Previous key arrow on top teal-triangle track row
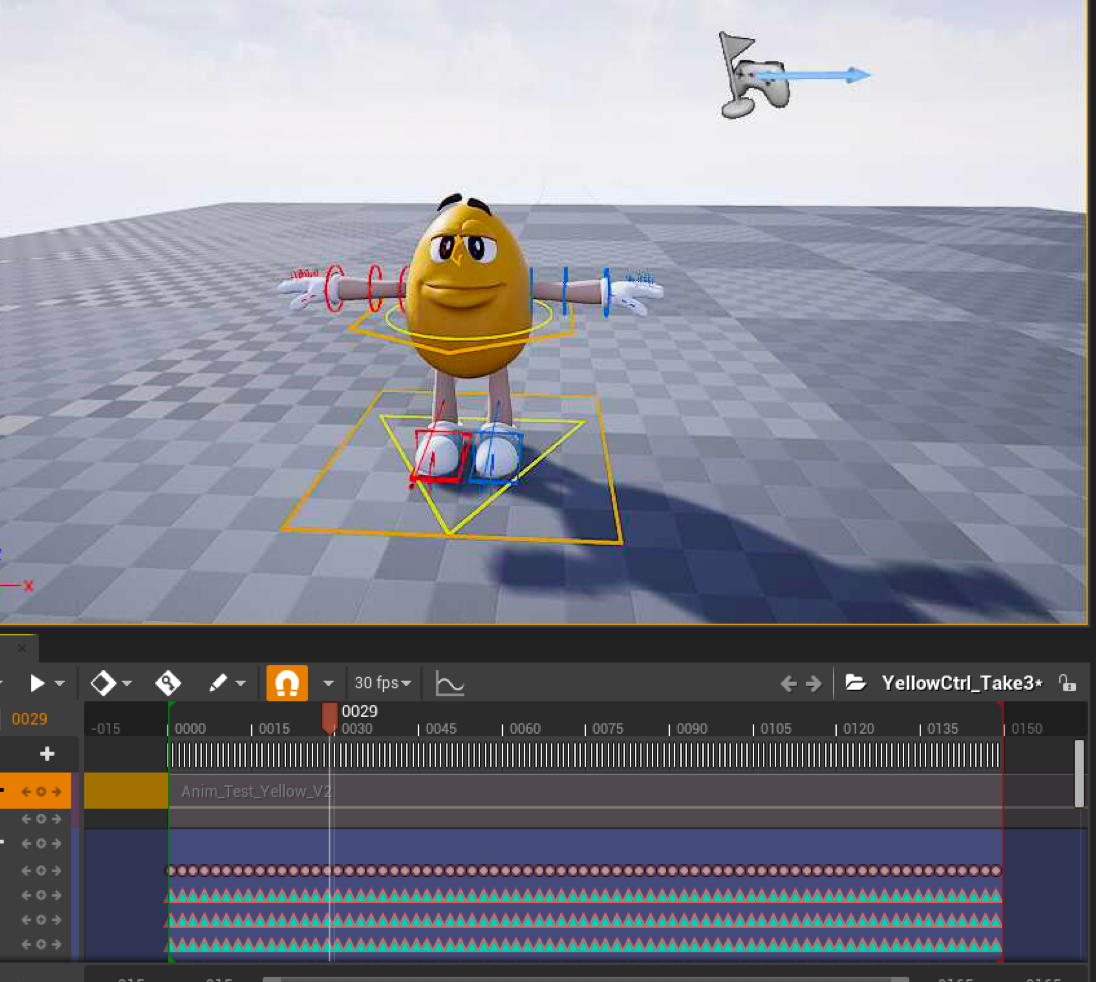Screen dimensions: 1096x982 pyautogui.click(x=27, y=895)
